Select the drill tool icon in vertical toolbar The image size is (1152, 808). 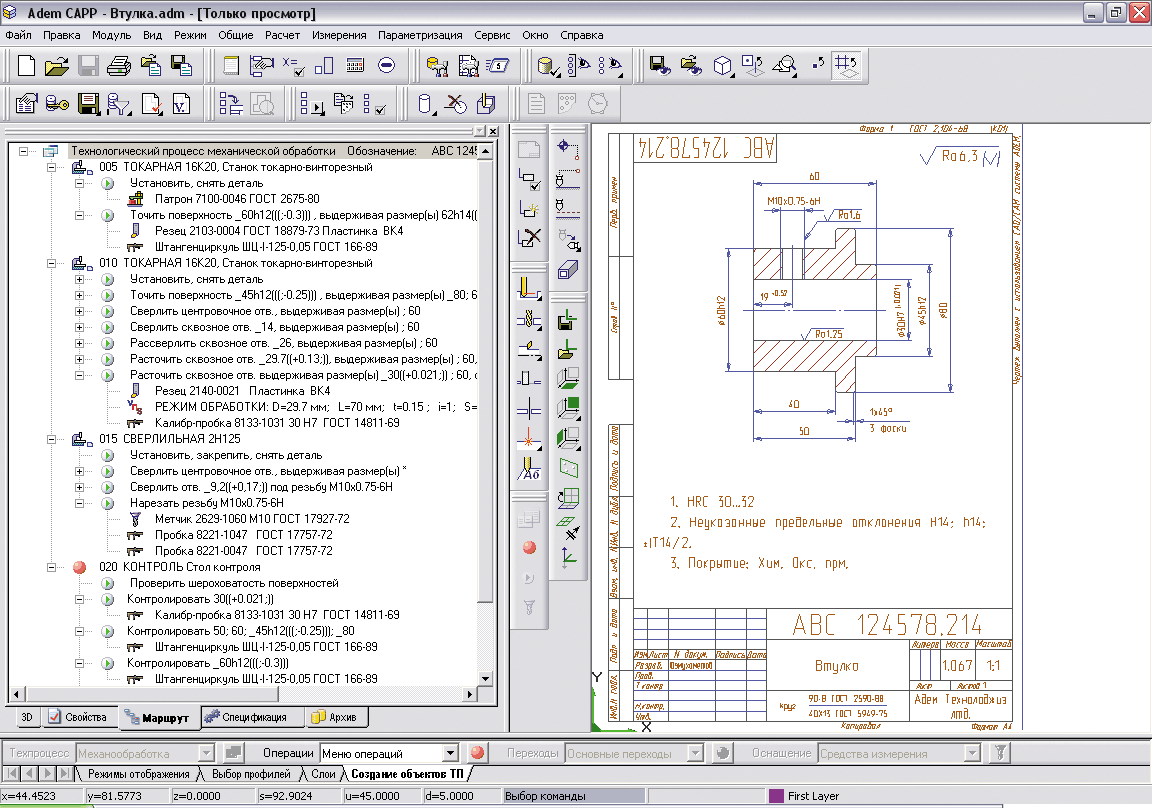click(529, 320)
